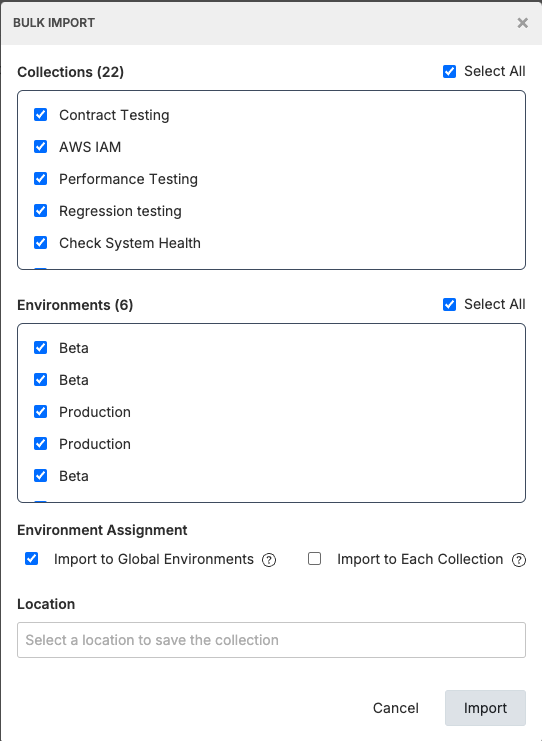Viewport: 542px width, 741px height.
Task: Deselect the second Production environment
Action: tap(41, 443)
